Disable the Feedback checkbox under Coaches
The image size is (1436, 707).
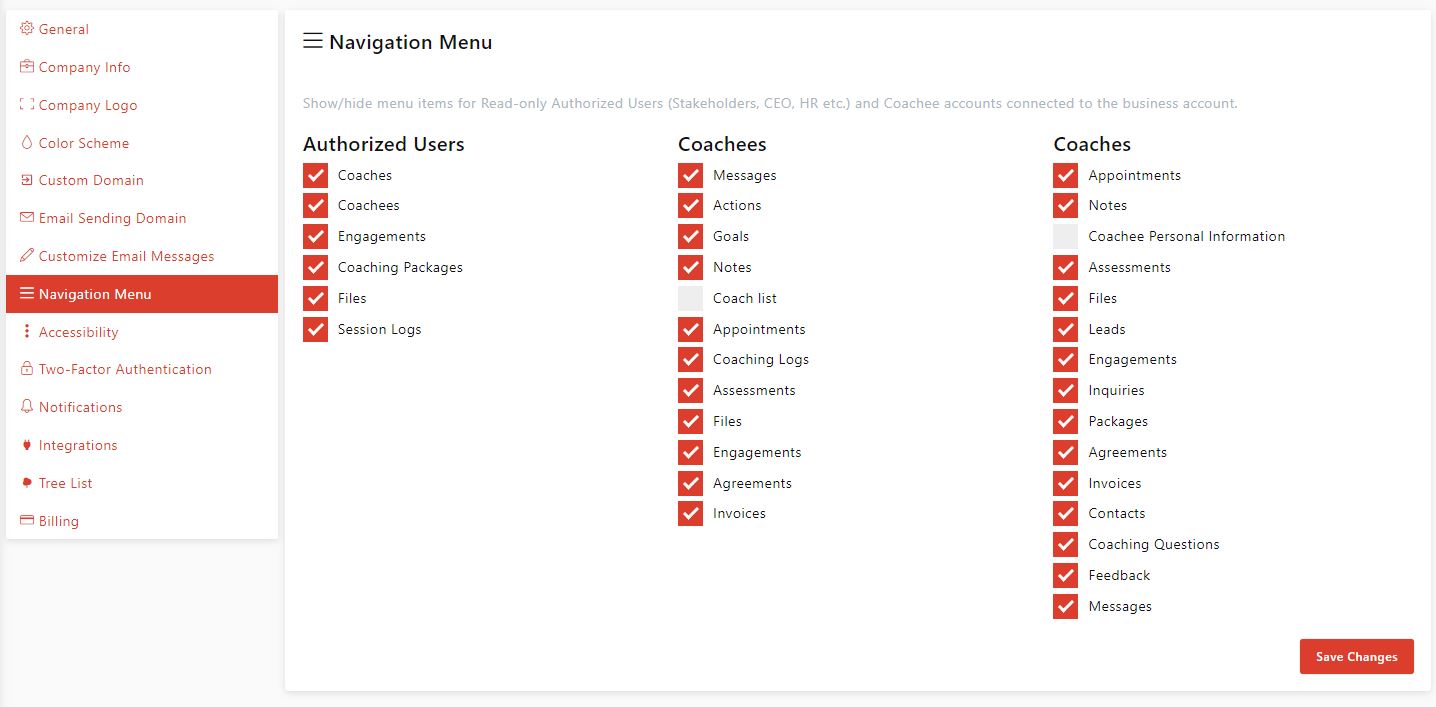pos(1064,575)
